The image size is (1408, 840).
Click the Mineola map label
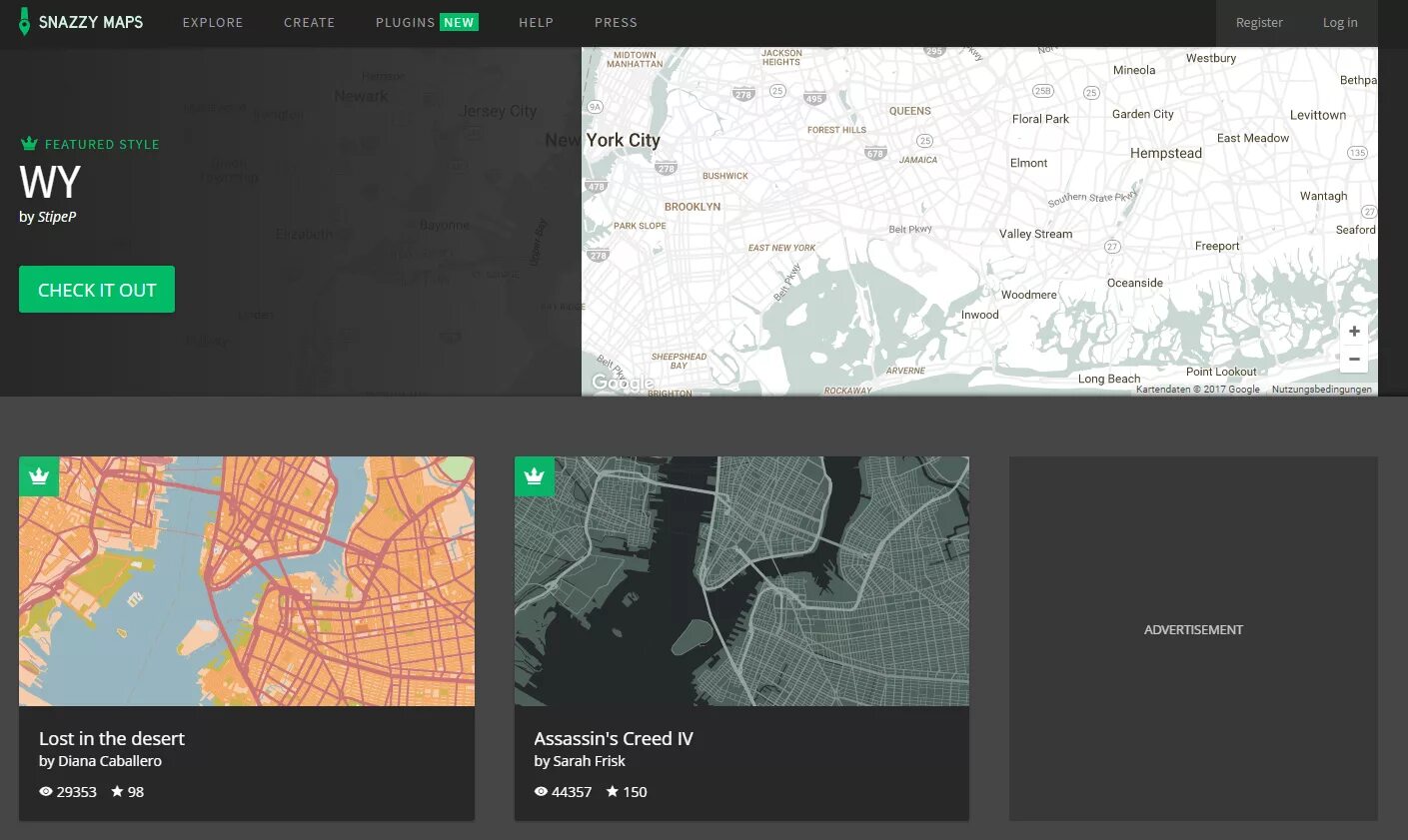click(x=1134, y=70)
